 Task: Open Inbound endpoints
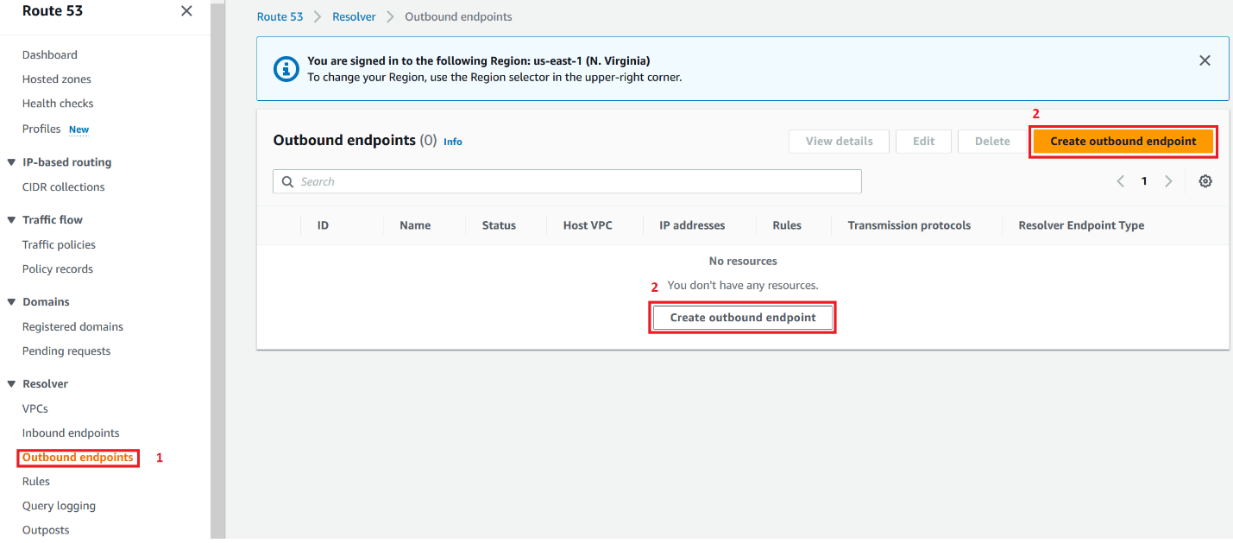71,433
